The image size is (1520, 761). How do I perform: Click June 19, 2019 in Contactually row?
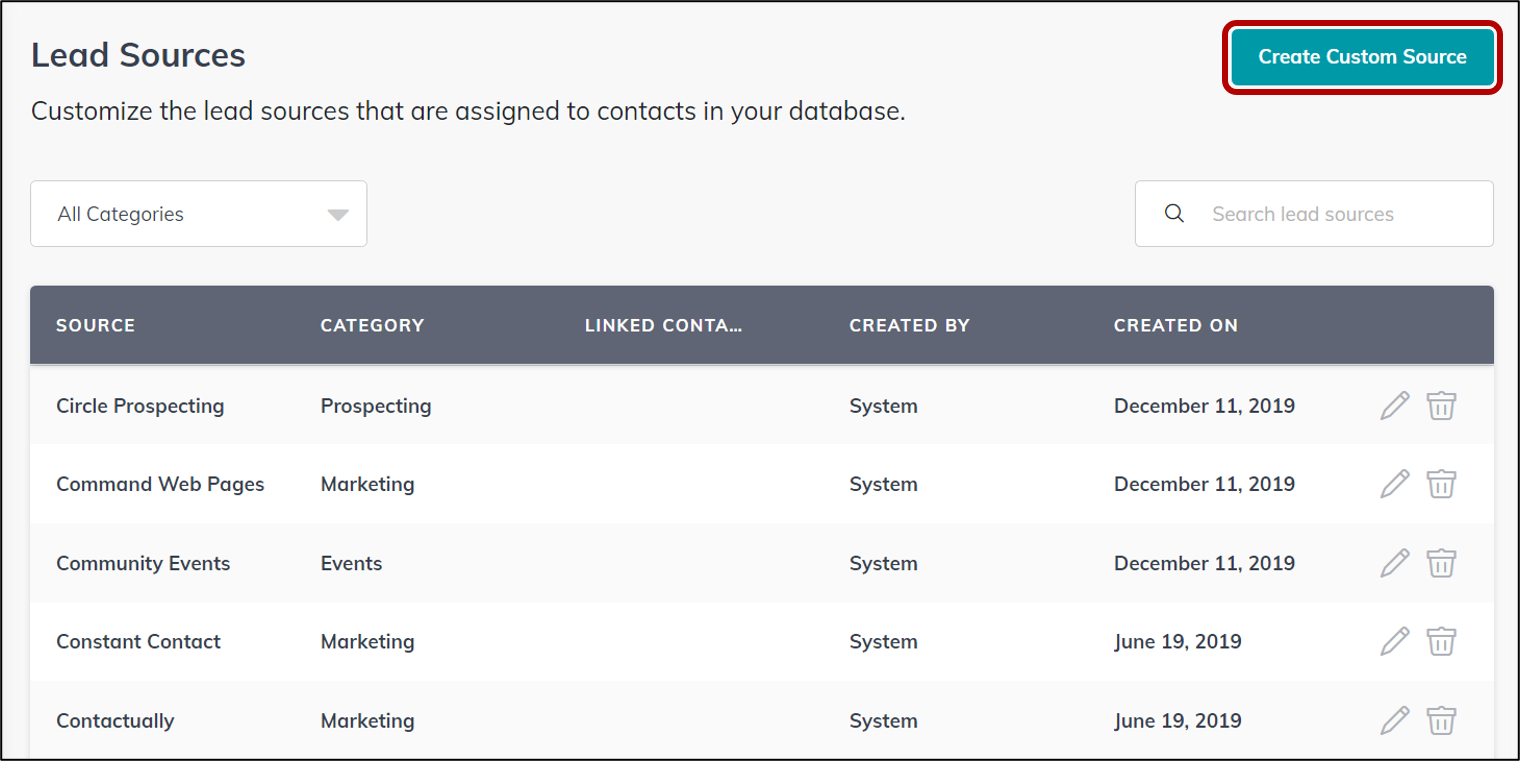pyautogui.click(x=1178, y=720)
